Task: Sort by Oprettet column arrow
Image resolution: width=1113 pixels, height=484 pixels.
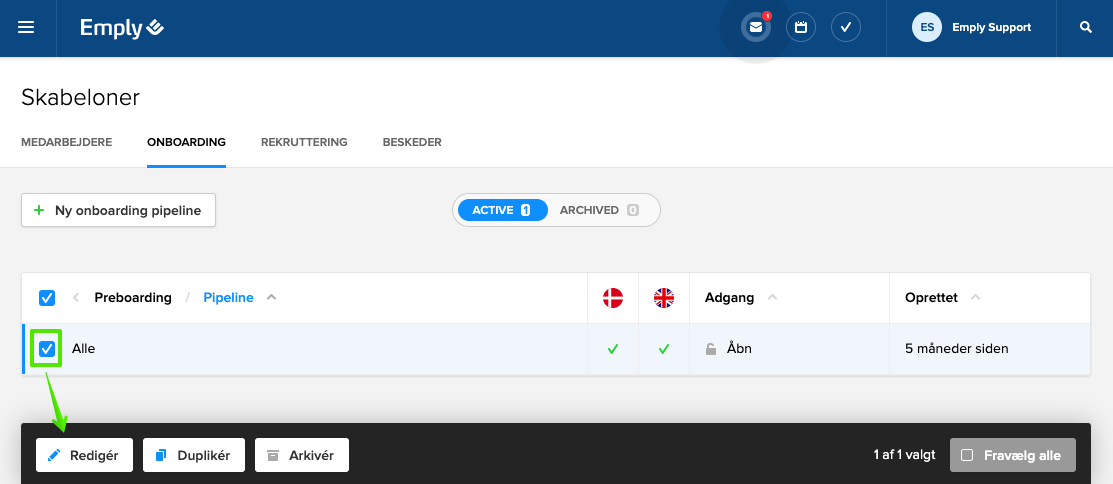Action: tap(975, 298)
